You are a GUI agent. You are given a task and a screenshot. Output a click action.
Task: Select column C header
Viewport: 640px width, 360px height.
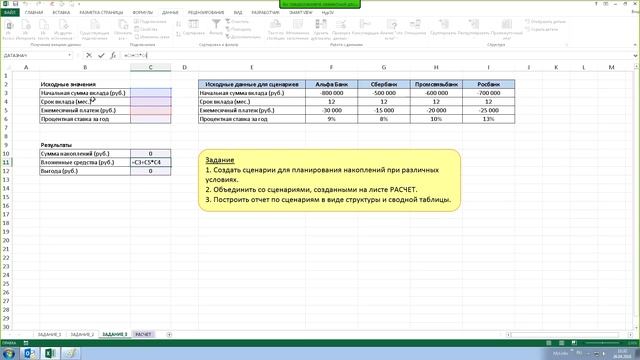point(151,67)
